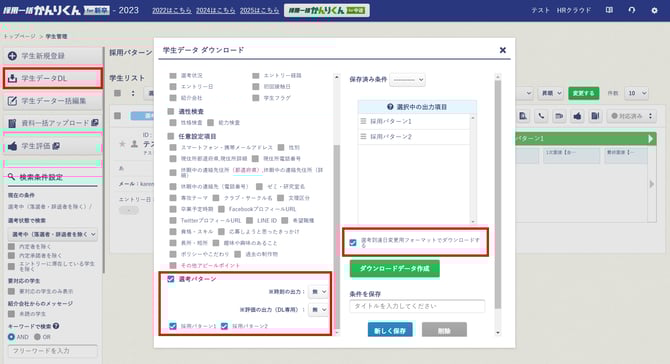The height and width of the screenshot is (364, 670).
Task: Open the 保存済み条件 dropdown
Action: click(408, 79)
